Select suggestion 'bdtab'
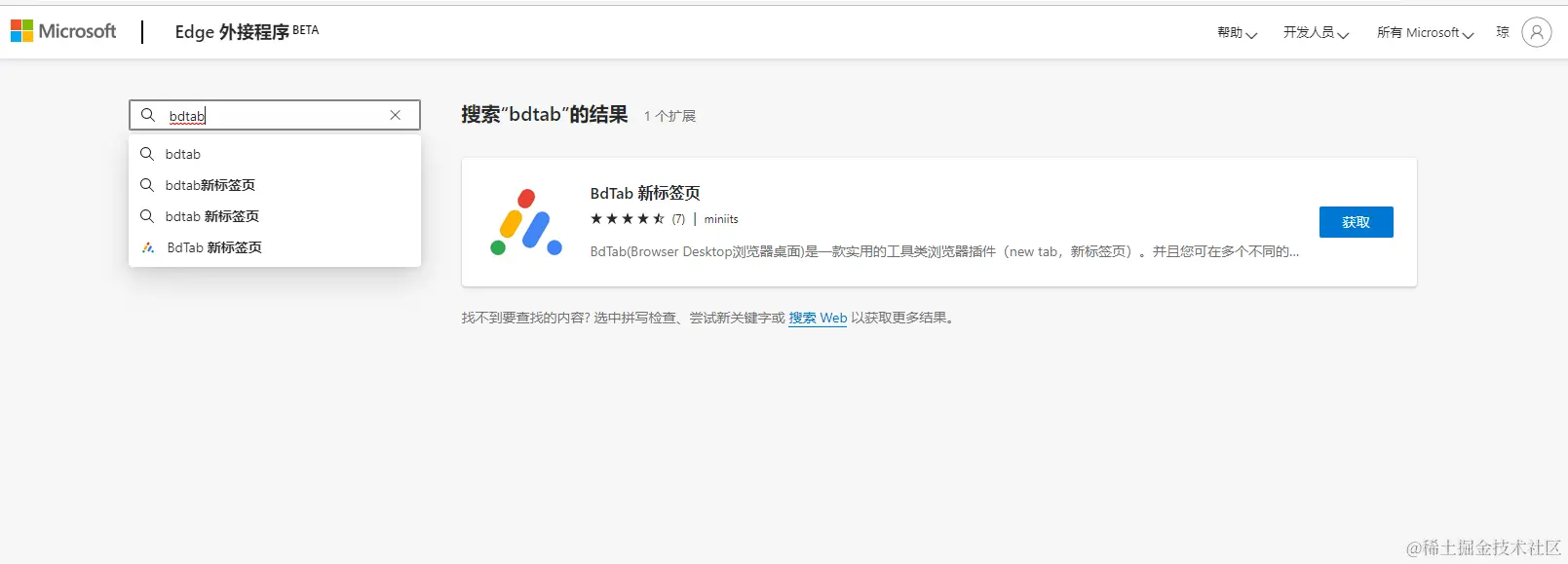The height and width of the screenshot is (564, 1568). (275, 154)
